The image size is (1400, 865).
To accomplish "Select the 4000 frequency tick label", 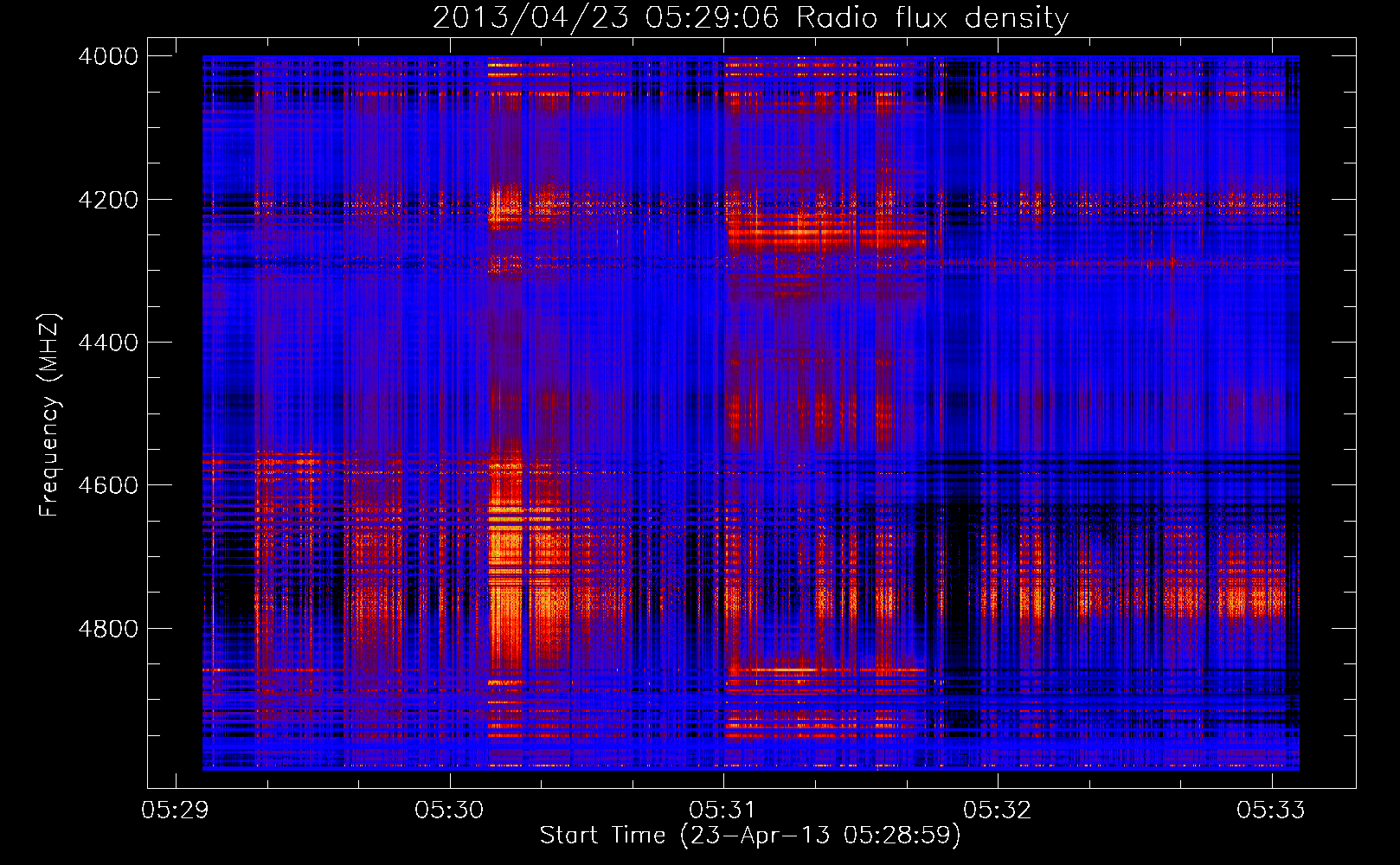I will (108, 56).
